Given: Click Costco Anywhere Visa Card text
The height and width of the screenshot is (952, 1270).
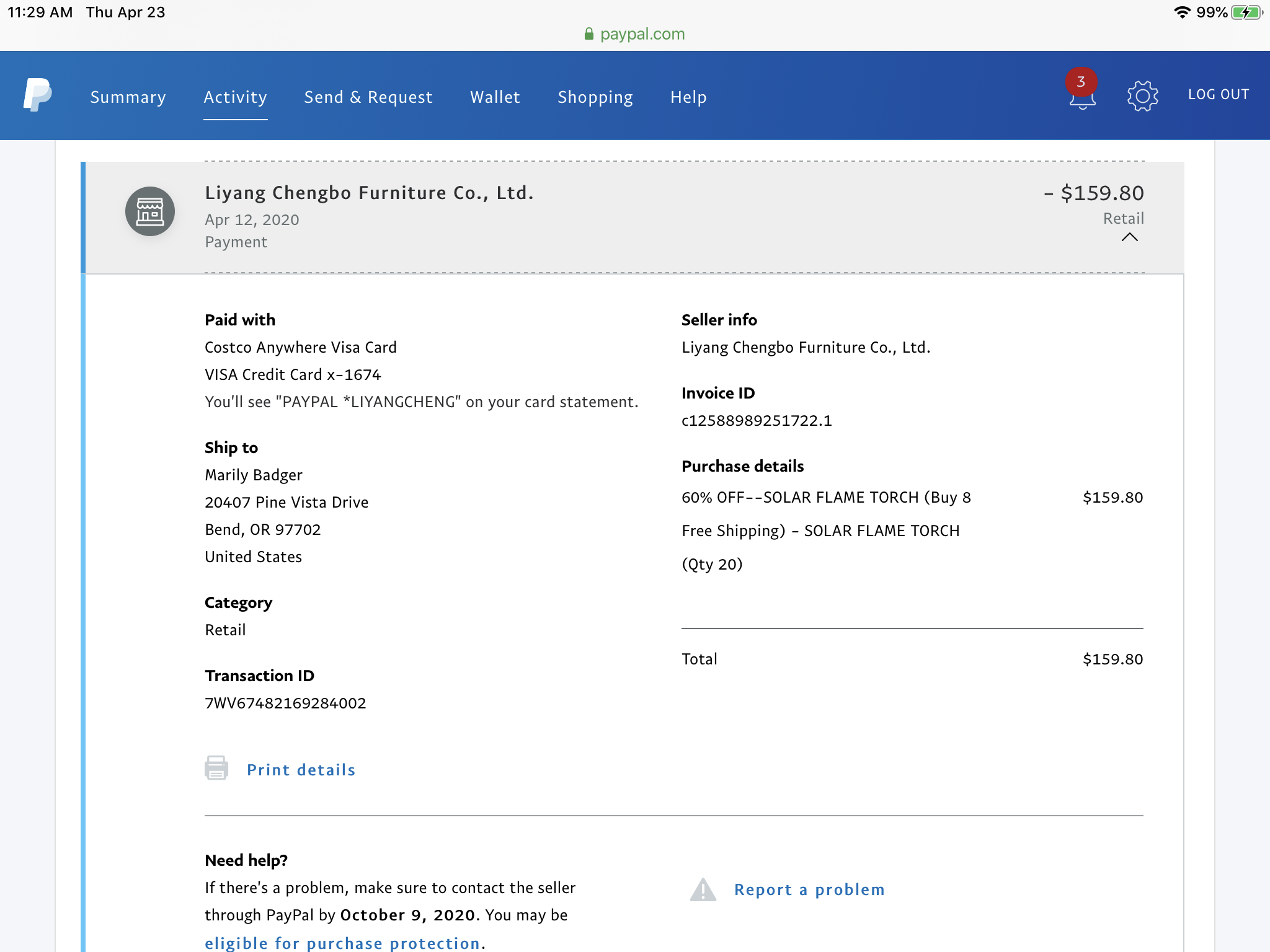Looking at the screenshot, I should pos(301,347).
